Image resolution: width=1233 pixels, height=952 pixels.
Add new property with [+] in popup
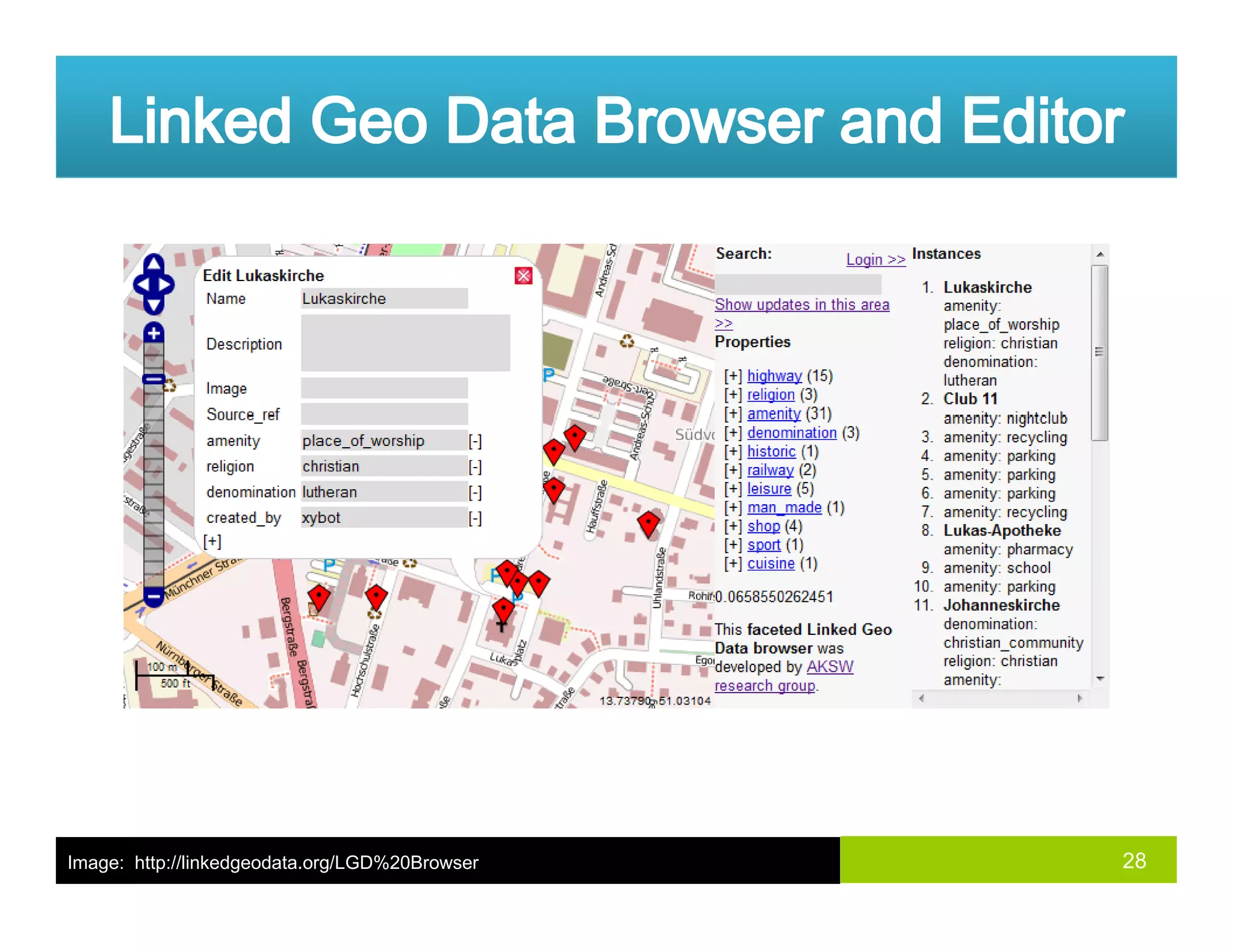[212, 542]
